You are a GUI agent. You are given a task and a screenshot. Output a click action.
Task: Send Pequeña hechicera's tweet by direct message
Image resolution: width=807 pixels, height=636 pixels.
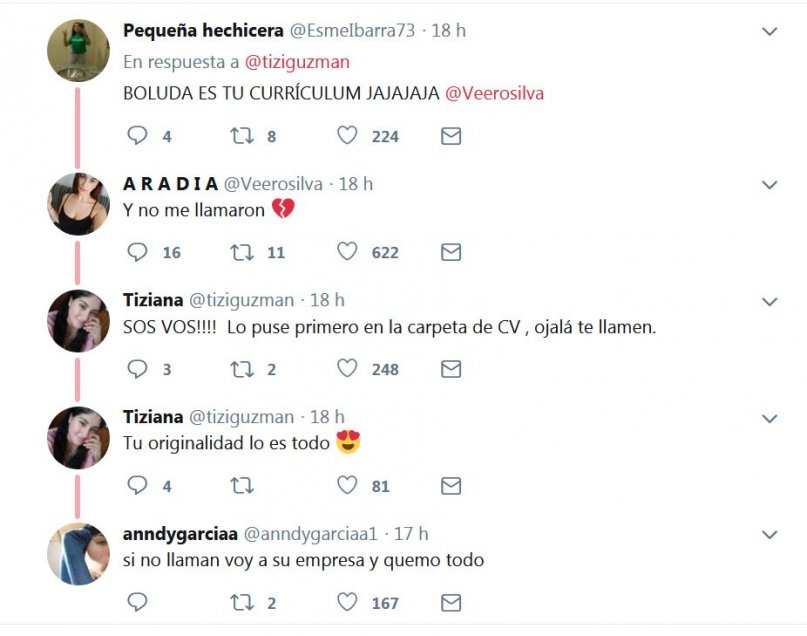coord(451,136)
